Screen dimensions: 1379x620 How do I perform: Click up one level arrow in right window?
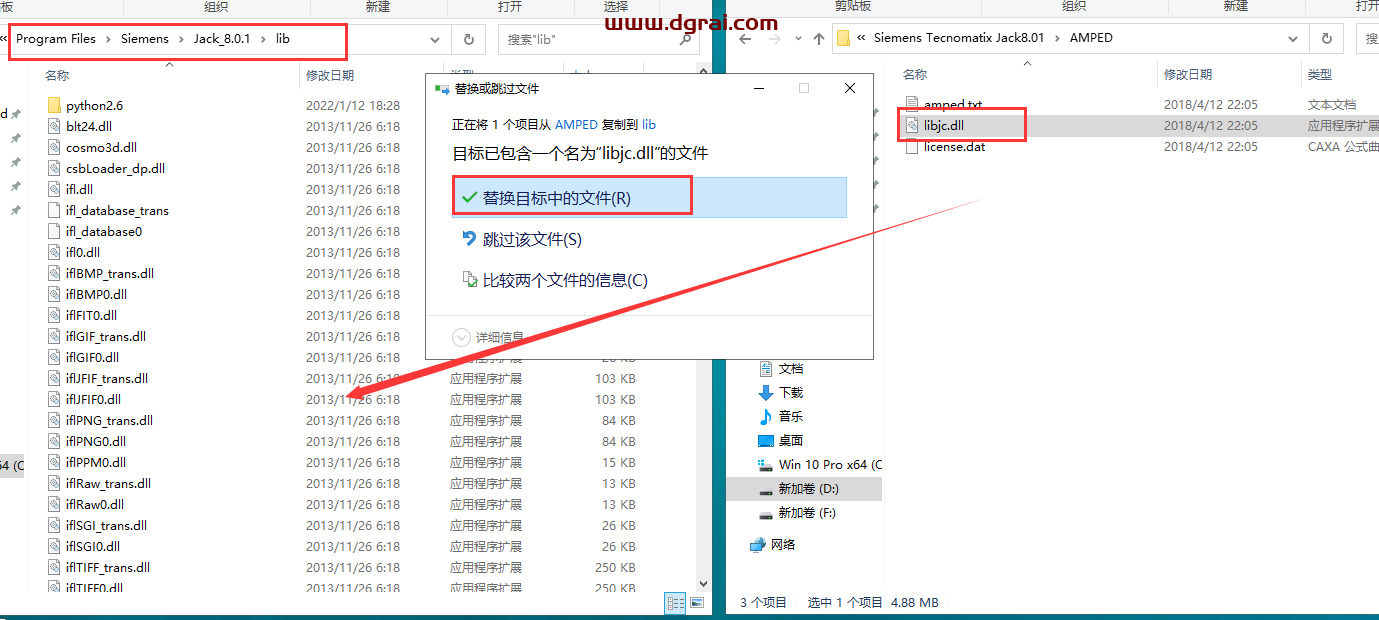pos(819,39)
